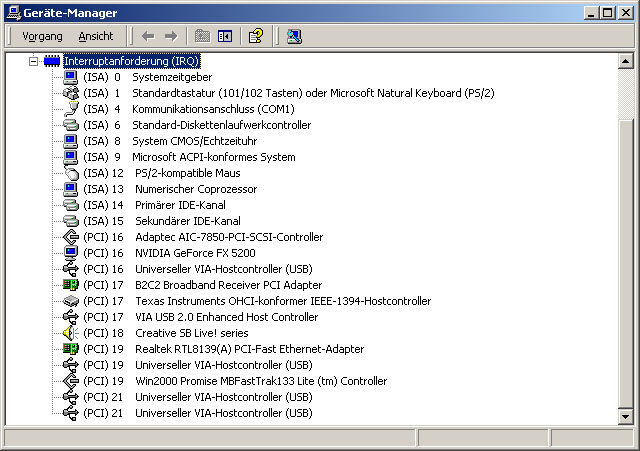Open the Ansicht menu
The image size is (640, 451).
[96, 36]
